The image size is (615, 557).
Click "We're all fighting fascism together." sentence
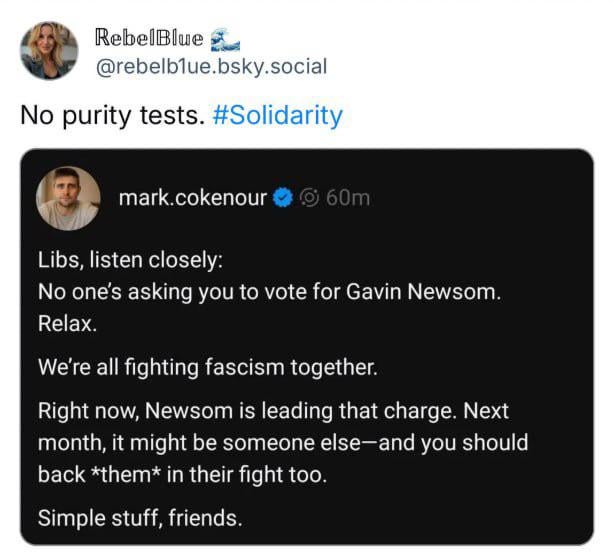tap(208, 367)
